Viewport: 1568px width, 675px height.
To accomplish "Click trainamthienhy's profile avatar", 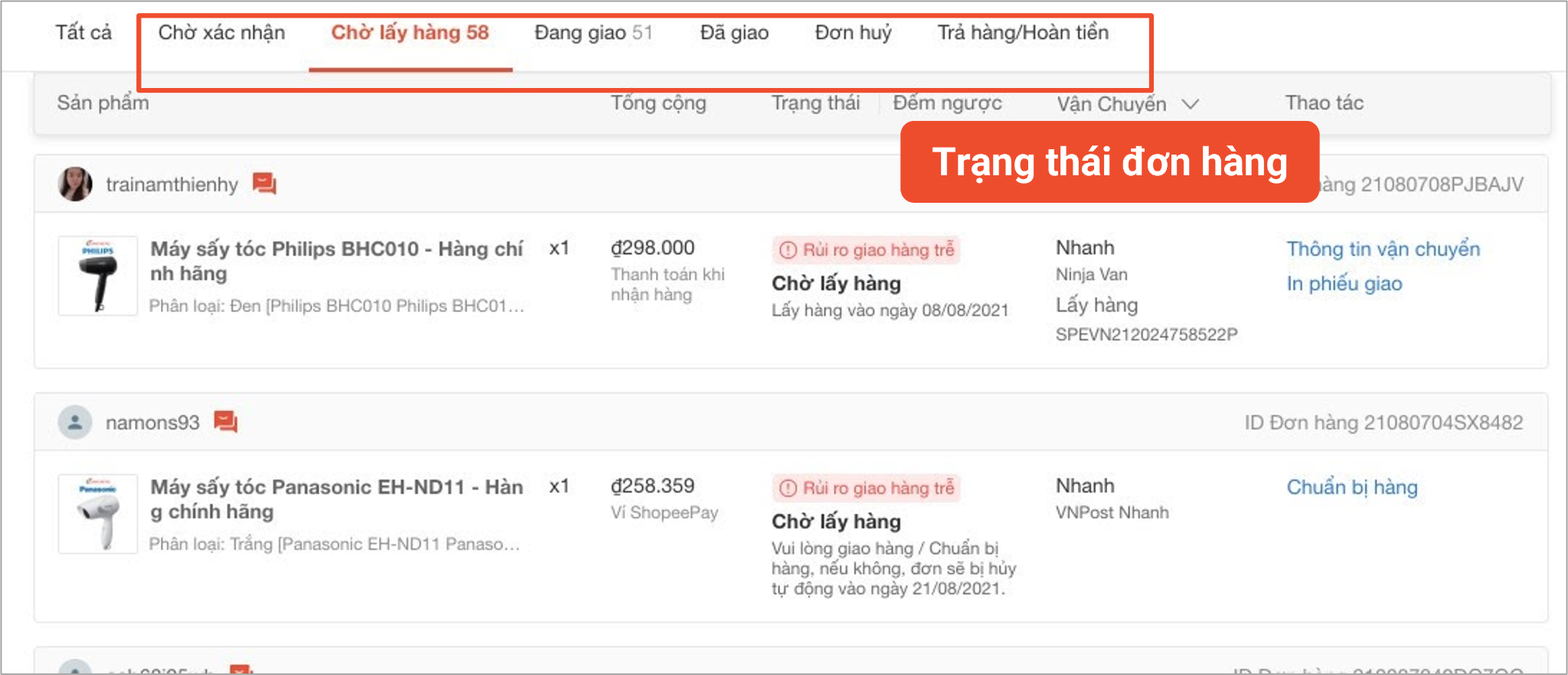I will pyautogui.click(x=74, y=184).
